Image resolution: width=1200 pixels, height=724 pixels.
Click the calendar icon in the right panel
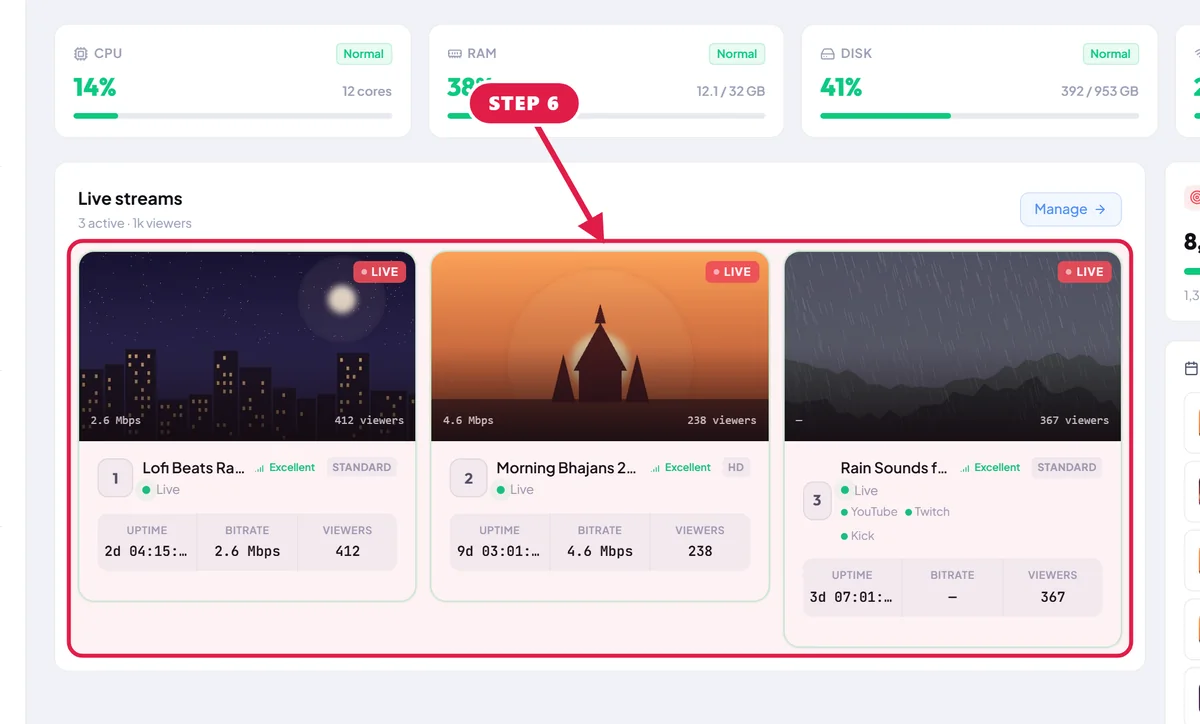click(x=1191, y=369)
